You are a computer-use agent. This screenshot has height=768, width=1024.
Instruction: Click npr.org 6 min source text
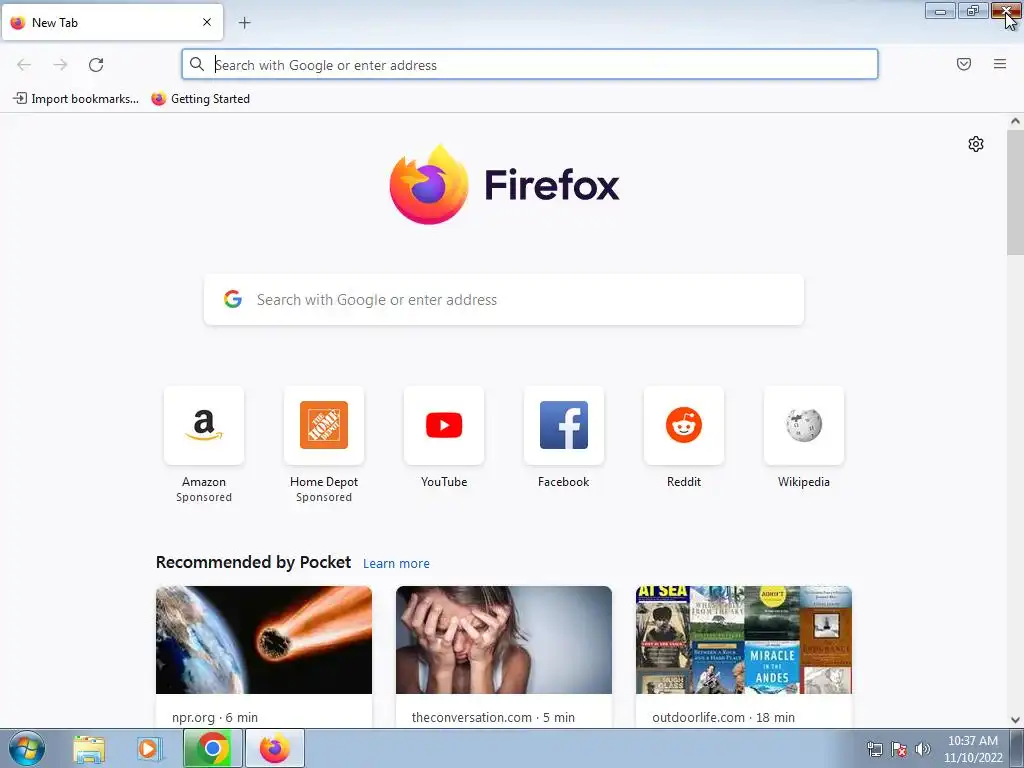[x=215, y=717]
